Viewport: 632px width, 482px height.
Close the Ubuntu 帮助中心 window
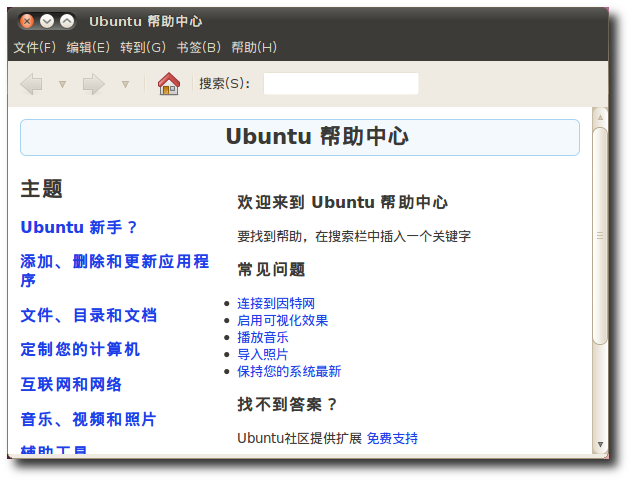pos(27,21)
